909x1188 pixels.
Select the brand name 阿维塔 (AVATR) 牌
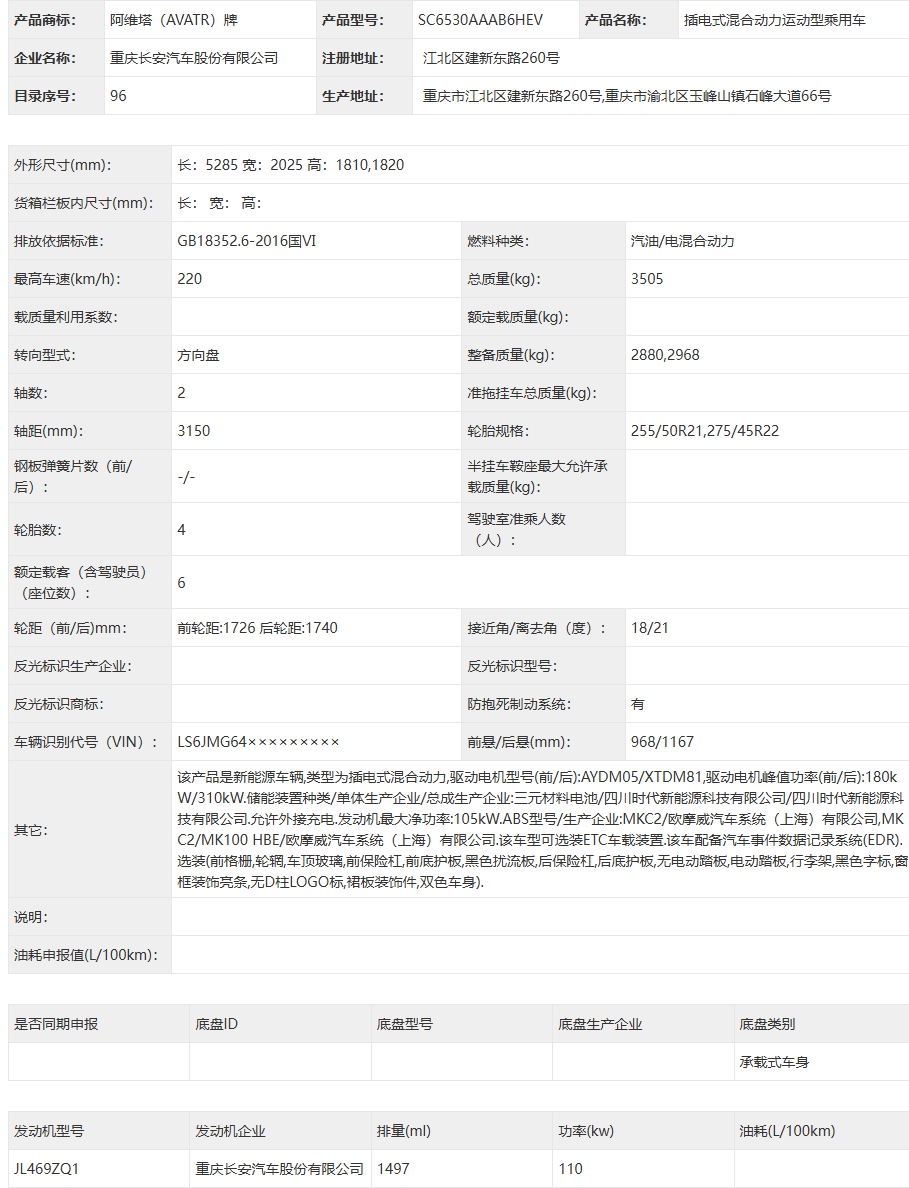tap(174, 20)
